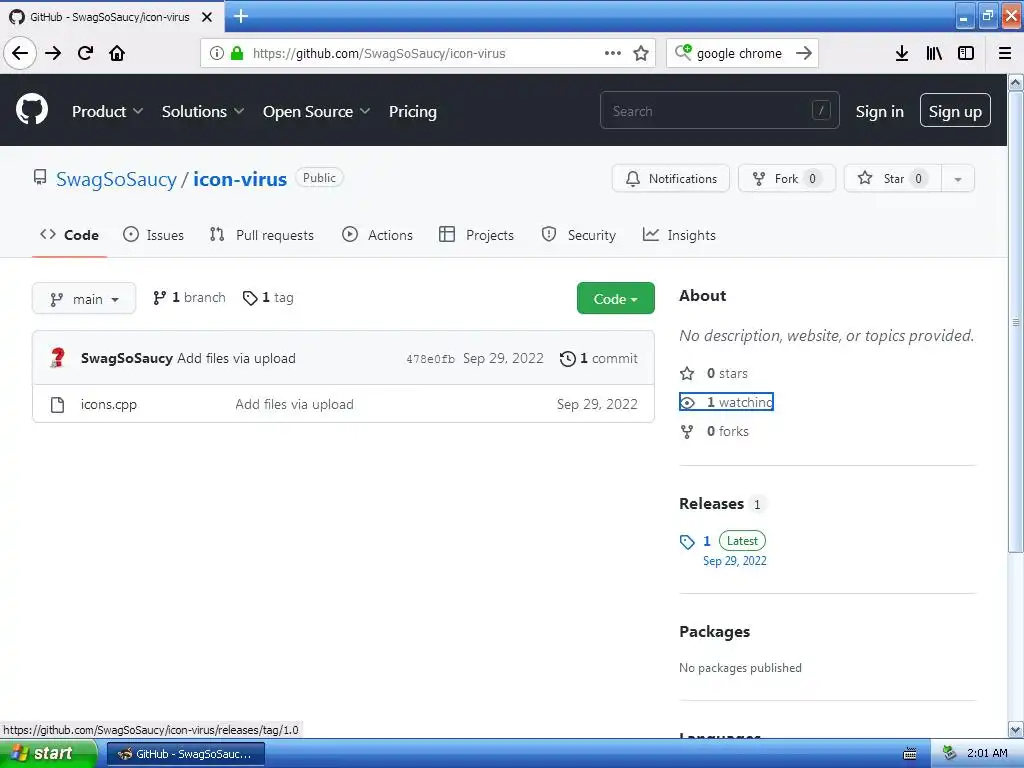Click the page vertical scrollbar thumb
The width and height of the screenshot is (1024, 768).
click(1016, 321)
